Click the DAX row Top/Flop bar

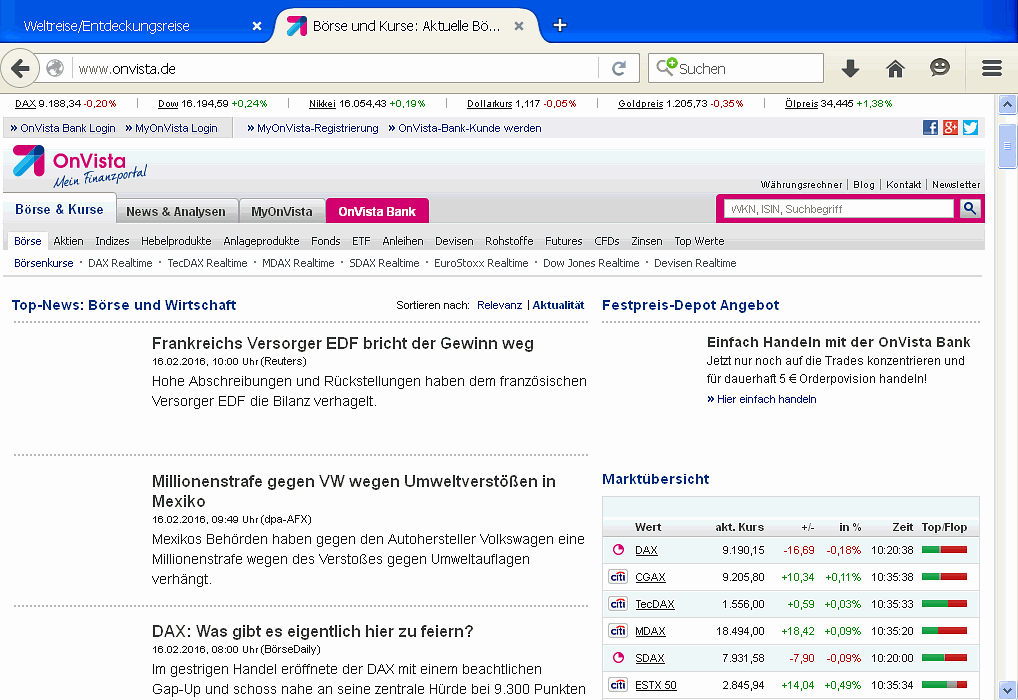coord(944,550)
